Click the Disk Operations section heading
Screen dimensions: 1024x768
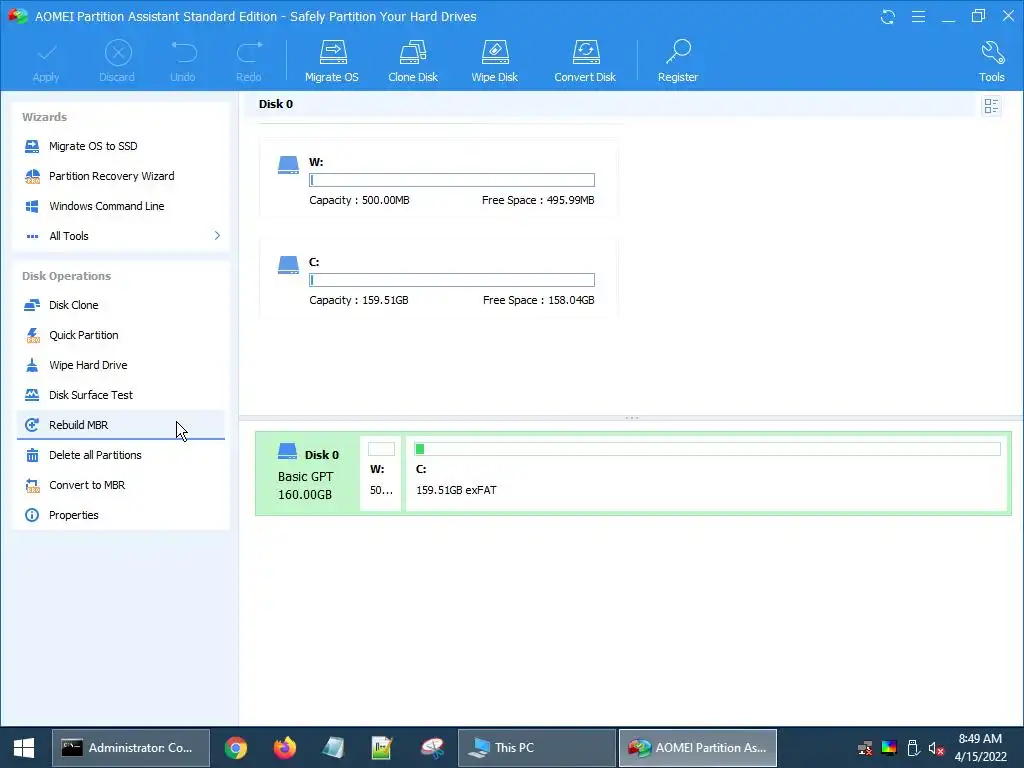coord(67,276)
